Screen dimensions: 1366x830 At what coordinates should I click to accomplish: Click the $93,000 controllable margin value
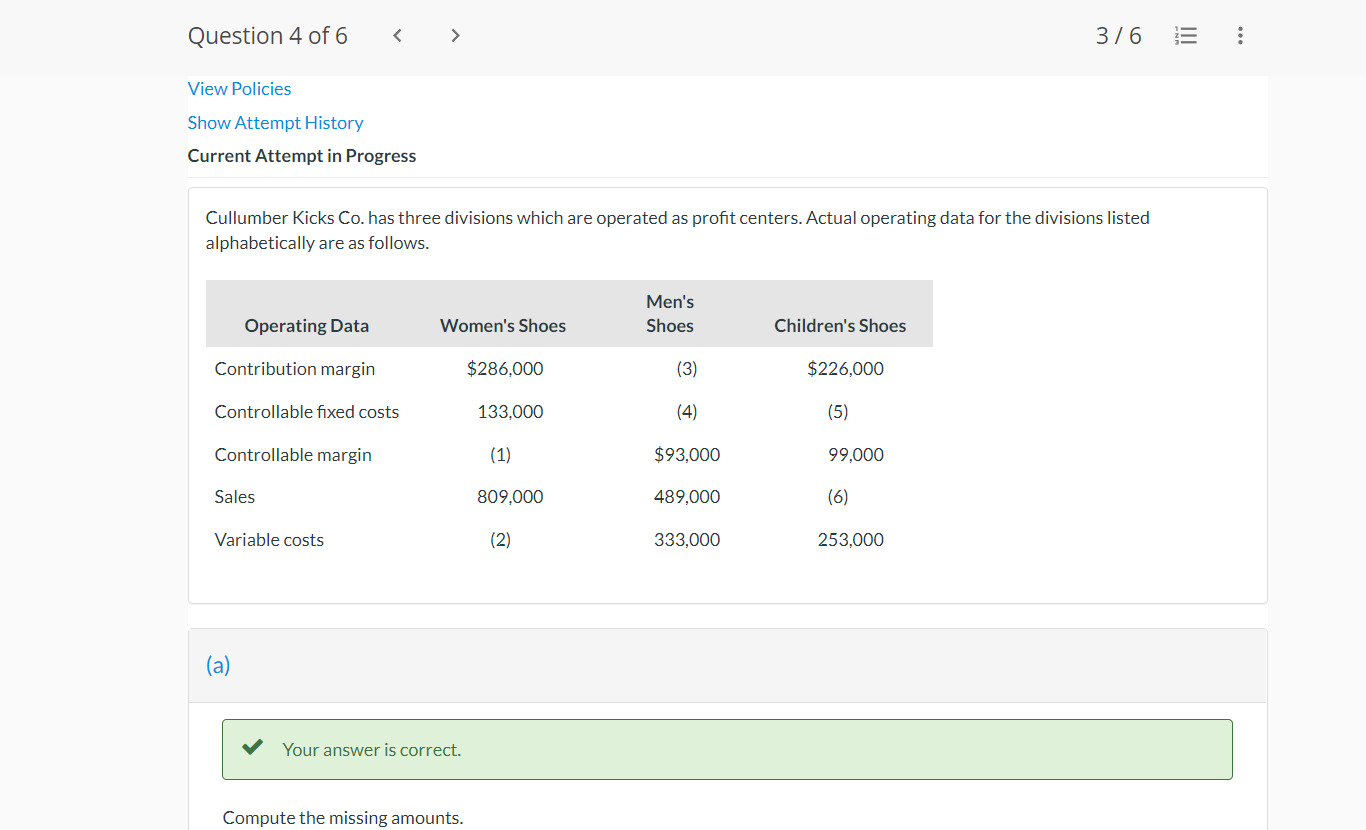[687, 455]
